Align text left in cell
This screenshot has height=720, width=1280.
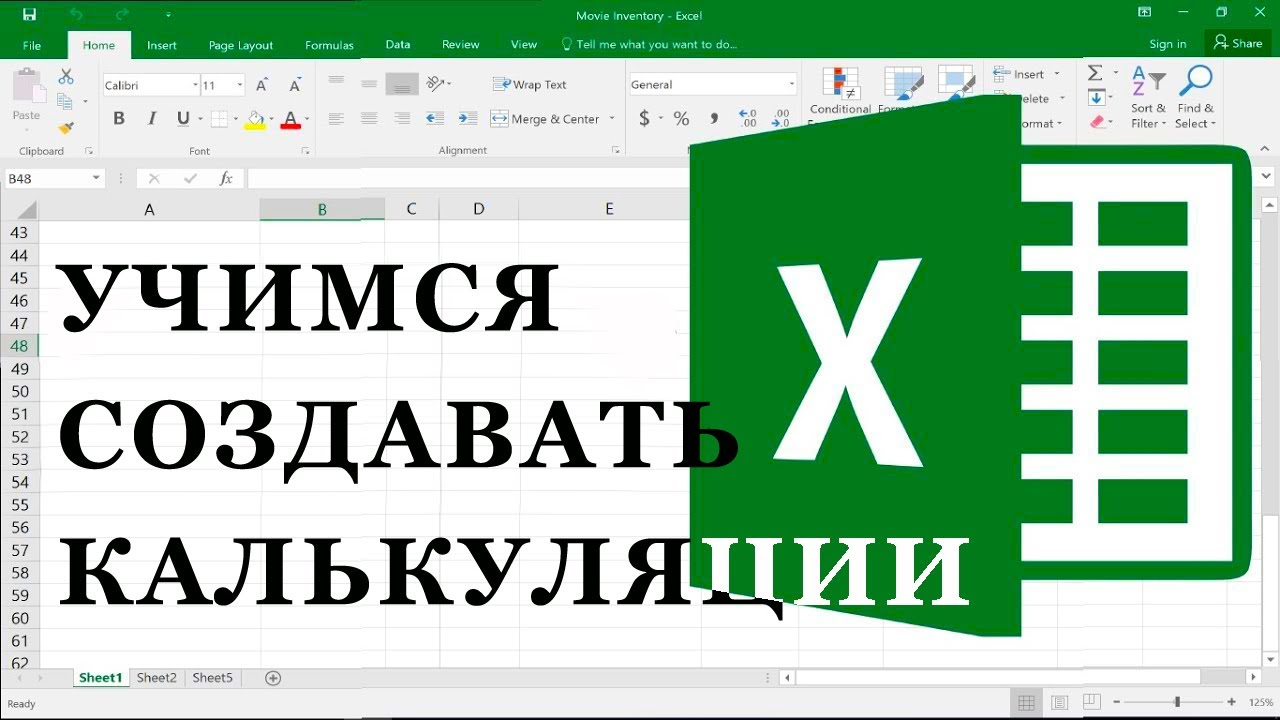pyautogui.click(x=336, y=118)
